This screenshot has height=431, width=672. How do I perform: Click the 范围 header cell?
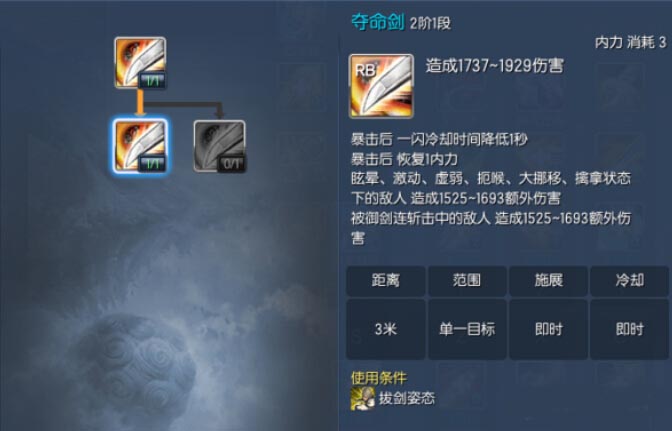pos(467,281)
